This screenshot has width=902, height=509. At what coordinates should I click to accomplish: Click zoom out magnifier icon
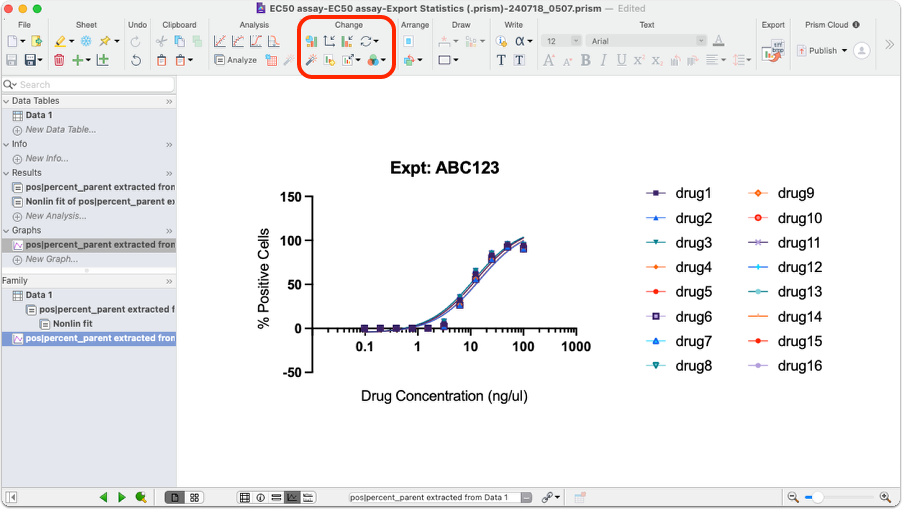click(x=793, y=497)
